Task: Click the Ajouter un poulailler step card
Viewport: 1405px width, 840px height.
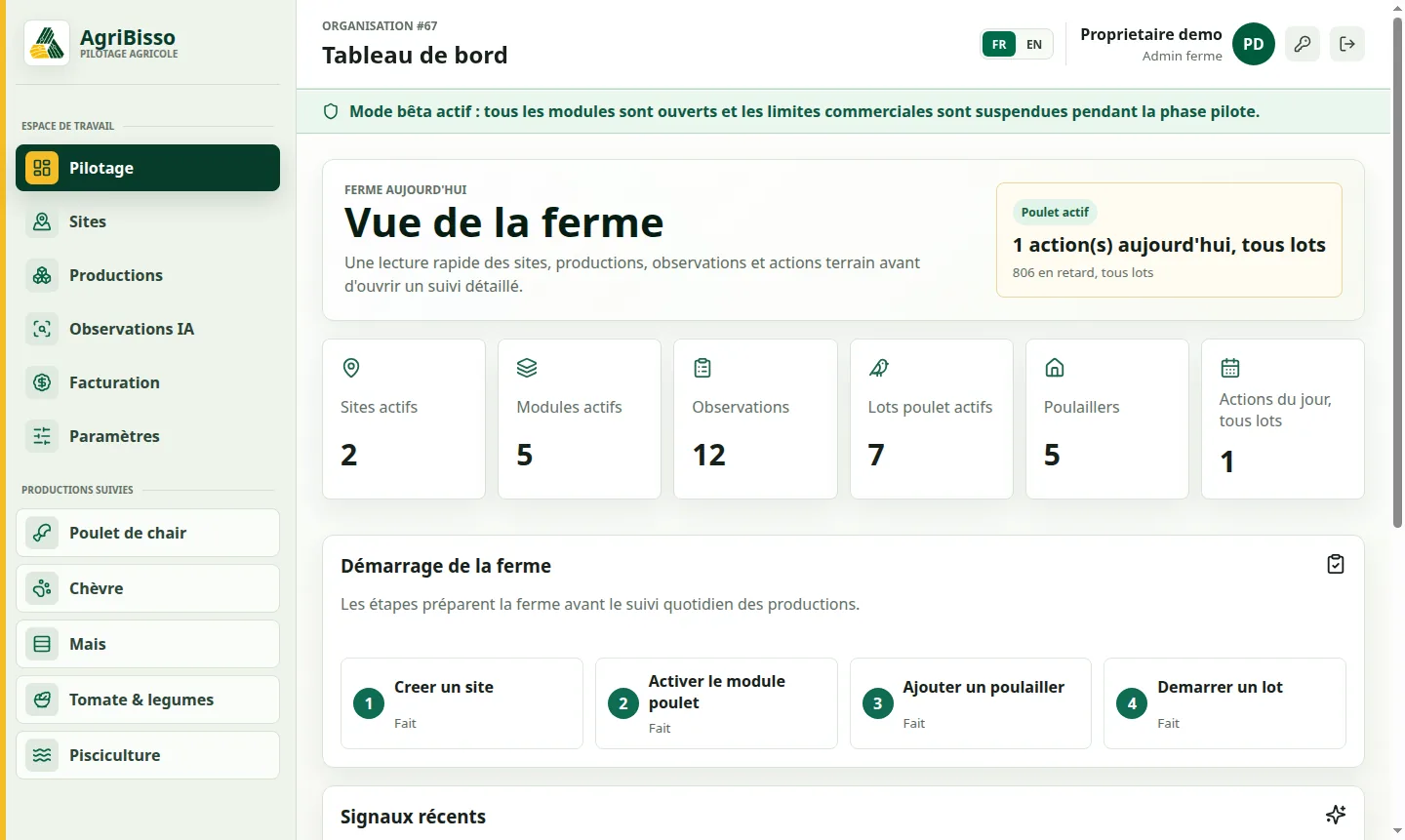Action: pos(971,703)
